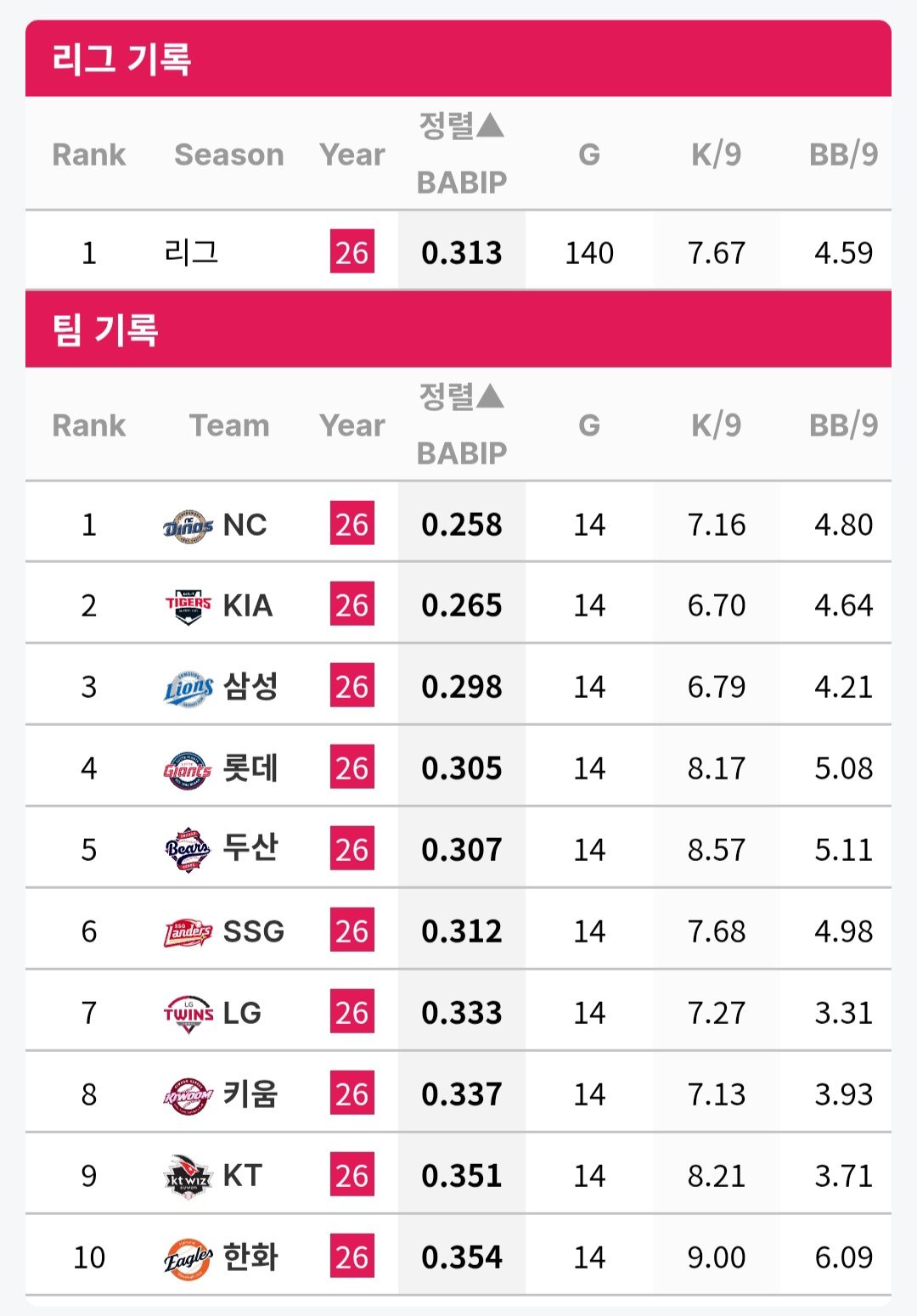
Task: Click the KIA Tigers team logo
Action: click(x=188, y=606)
